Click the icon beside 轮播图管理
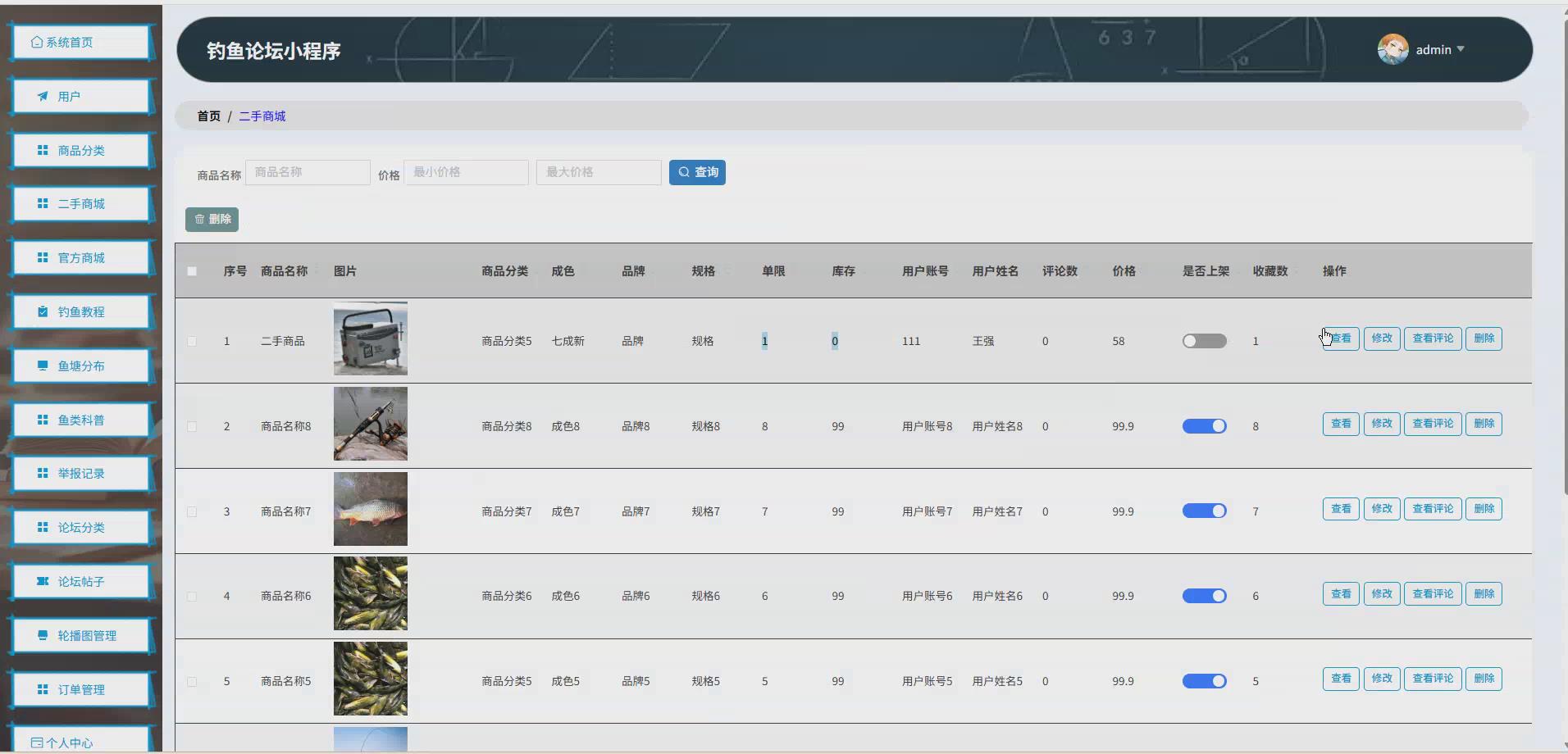Screen dimensions: 1568x754 [43, 635]
